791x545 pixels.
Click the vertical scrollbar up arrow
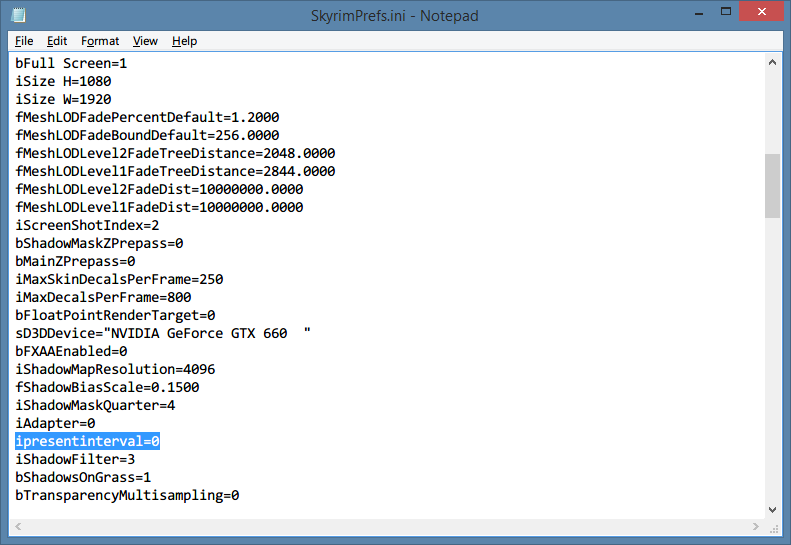(772, 62)
